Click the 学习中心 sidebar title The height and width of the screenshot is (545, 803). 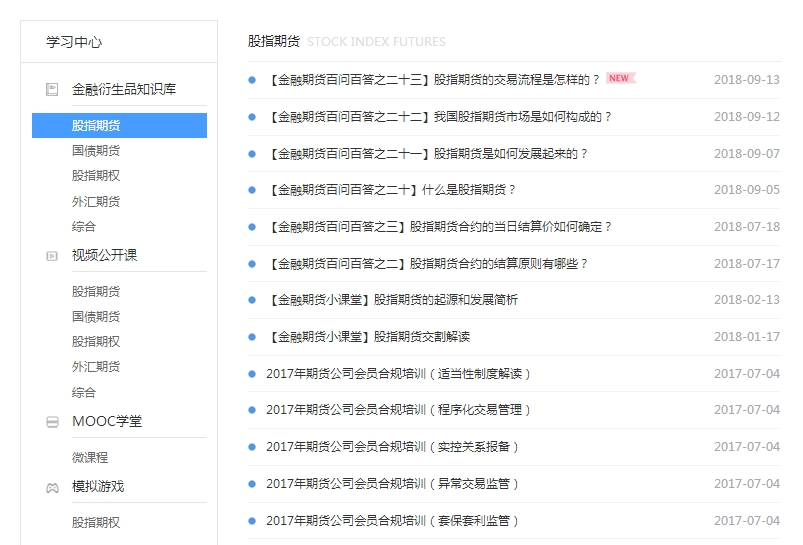pos(74,42)
